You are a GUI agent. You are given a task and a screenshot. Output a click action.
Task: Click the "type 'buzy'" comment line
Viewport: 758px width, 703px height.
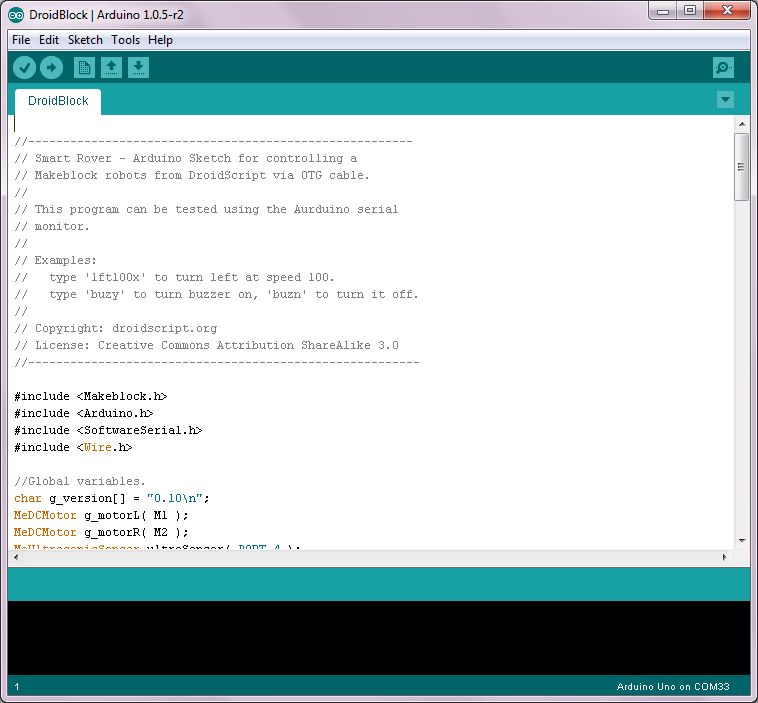click(216, 294)
